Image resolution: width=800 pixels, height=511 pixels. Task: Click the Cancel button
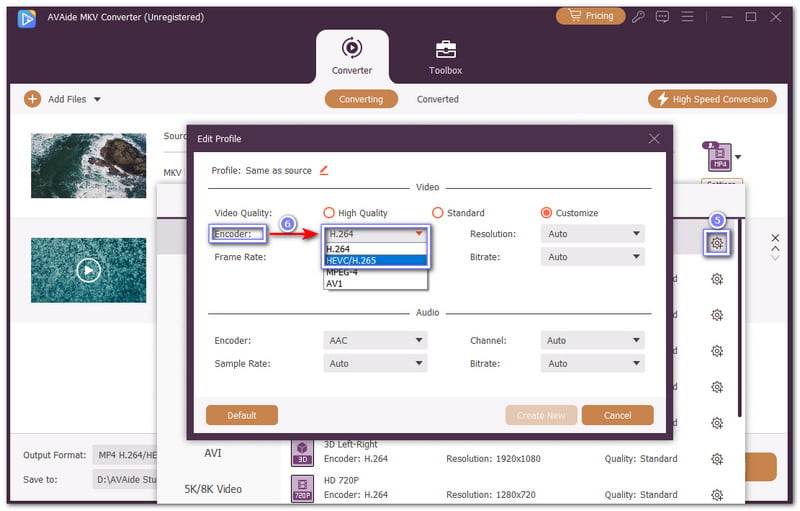tap(617, 415)
